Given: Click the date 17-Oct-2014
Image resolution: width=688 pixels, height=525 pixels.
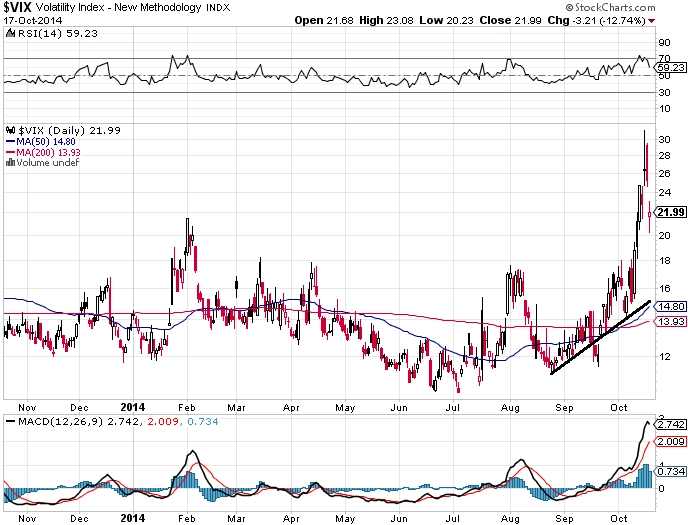Looking at the screenshot, I should [33, 21].
